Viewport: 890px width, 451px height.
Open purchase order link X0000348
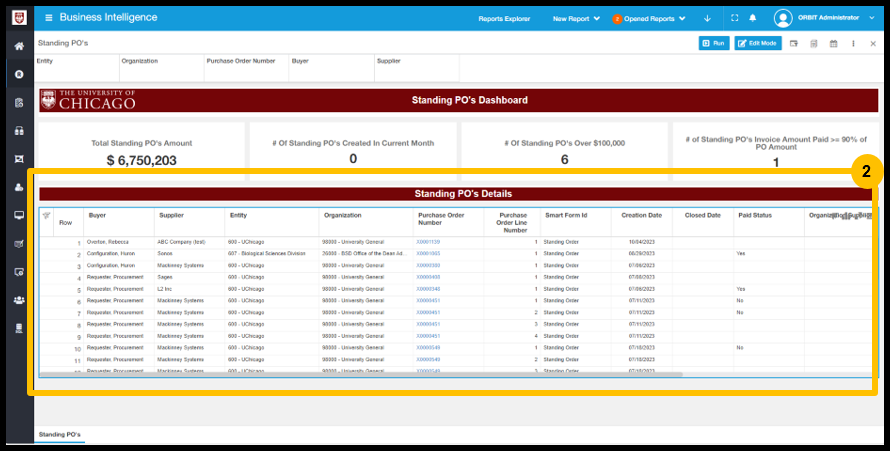(x=428, y=289)
